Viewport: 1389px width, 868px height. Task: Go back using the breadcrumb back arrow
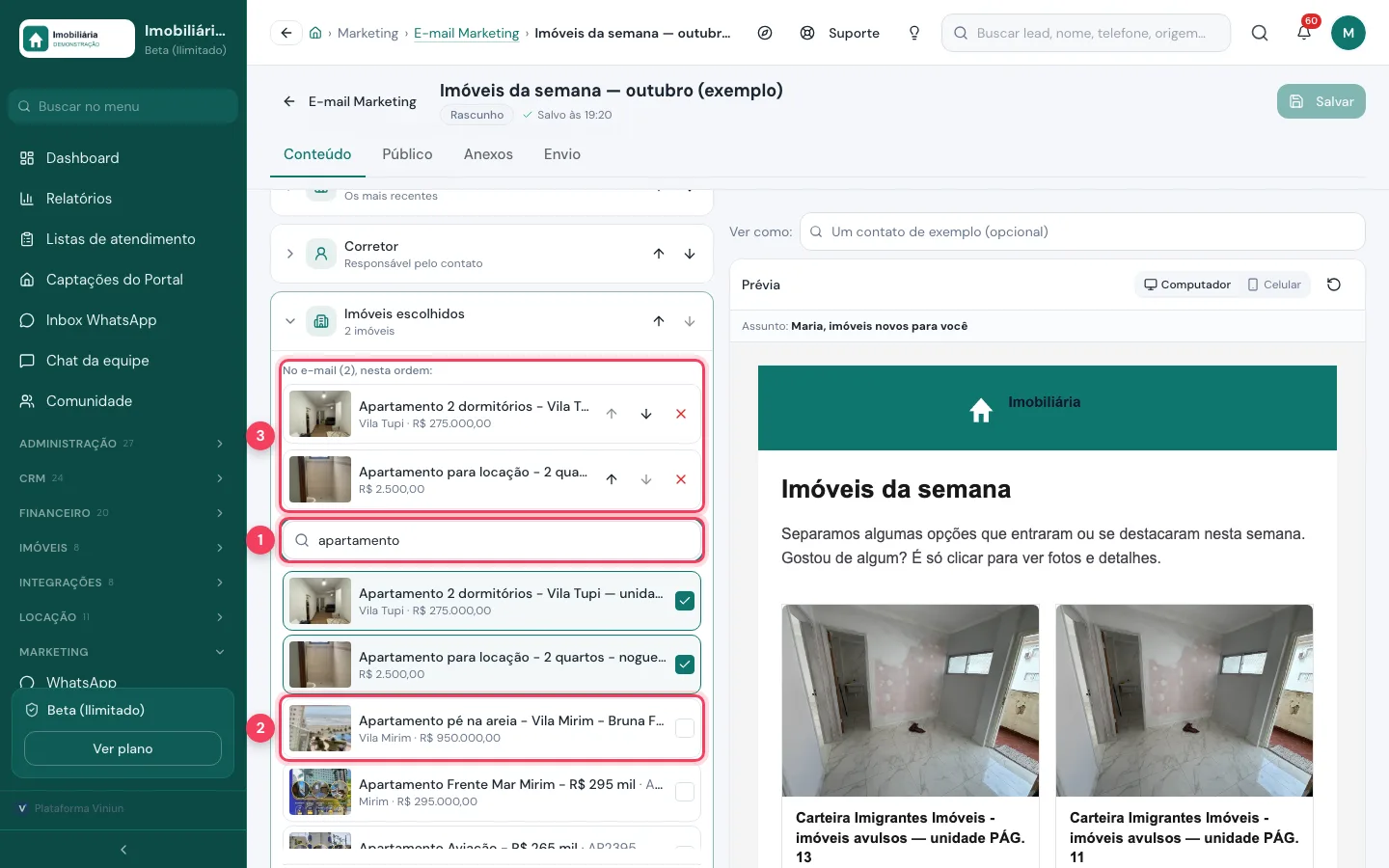(286, 33)
